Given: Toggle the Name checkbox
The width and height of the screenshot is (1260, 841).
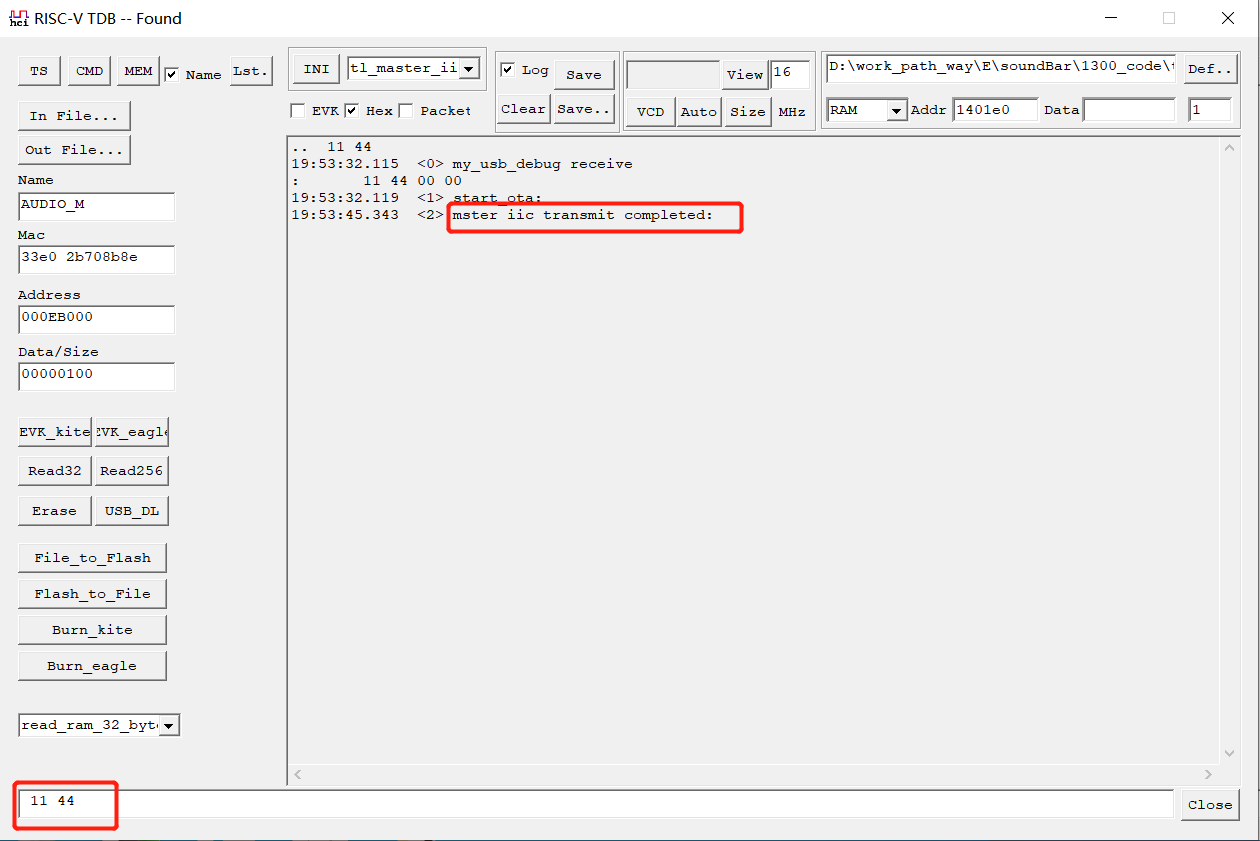Looking at the screenshot, I should point(172,74).
